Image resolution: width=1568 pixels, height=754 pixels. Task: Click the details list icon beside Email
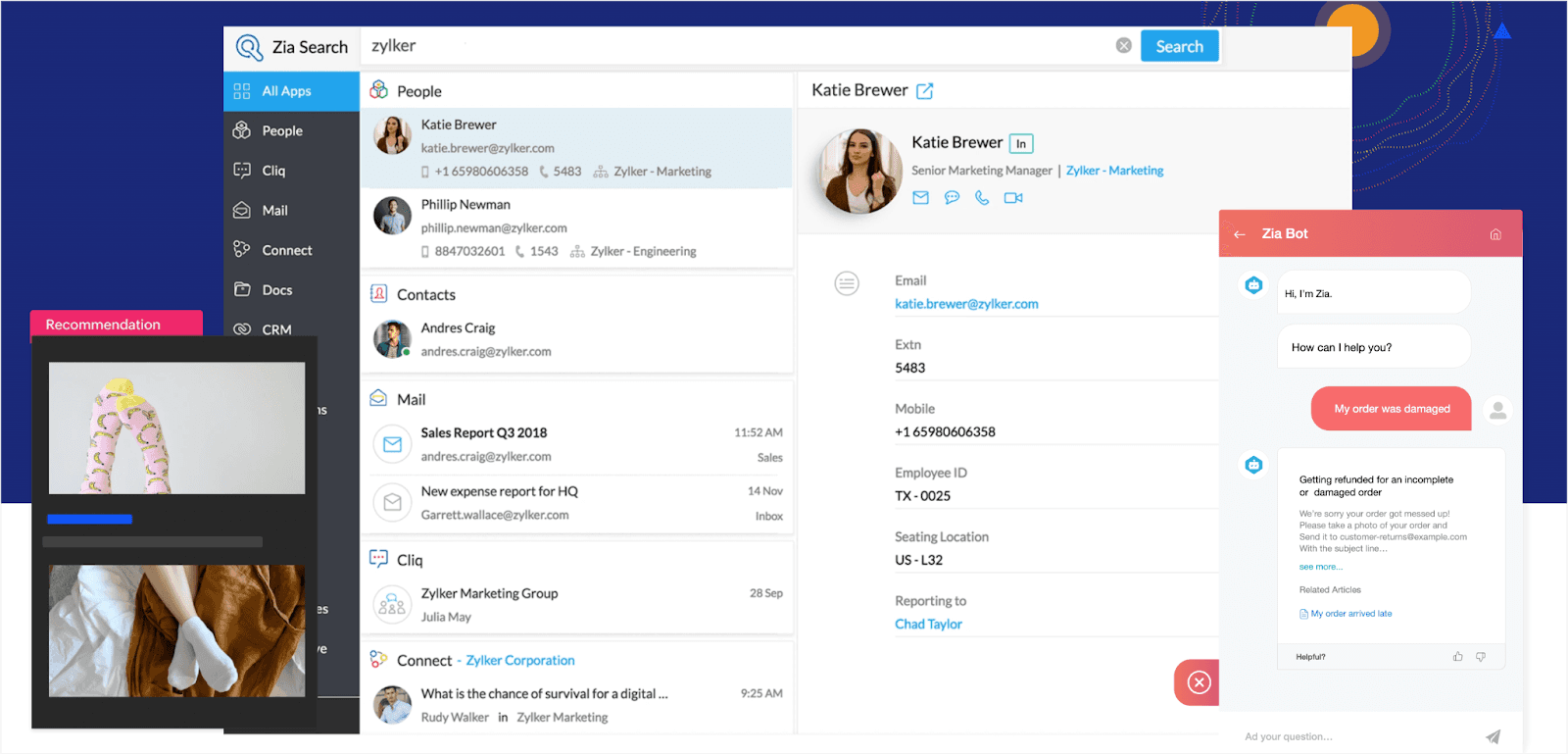[847, 283]
